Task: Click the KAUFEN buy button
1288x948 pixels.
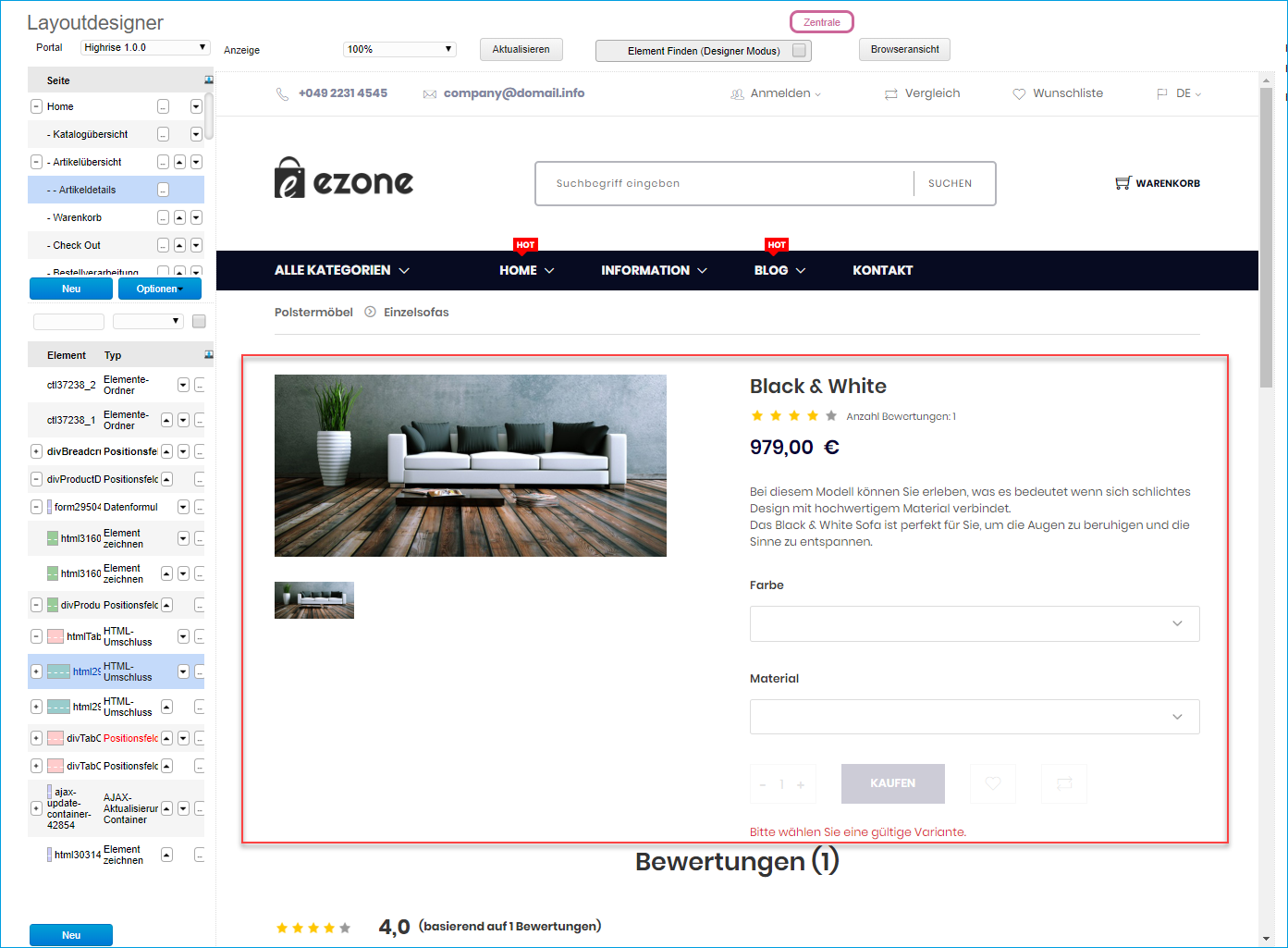Action: pos(893,783)
